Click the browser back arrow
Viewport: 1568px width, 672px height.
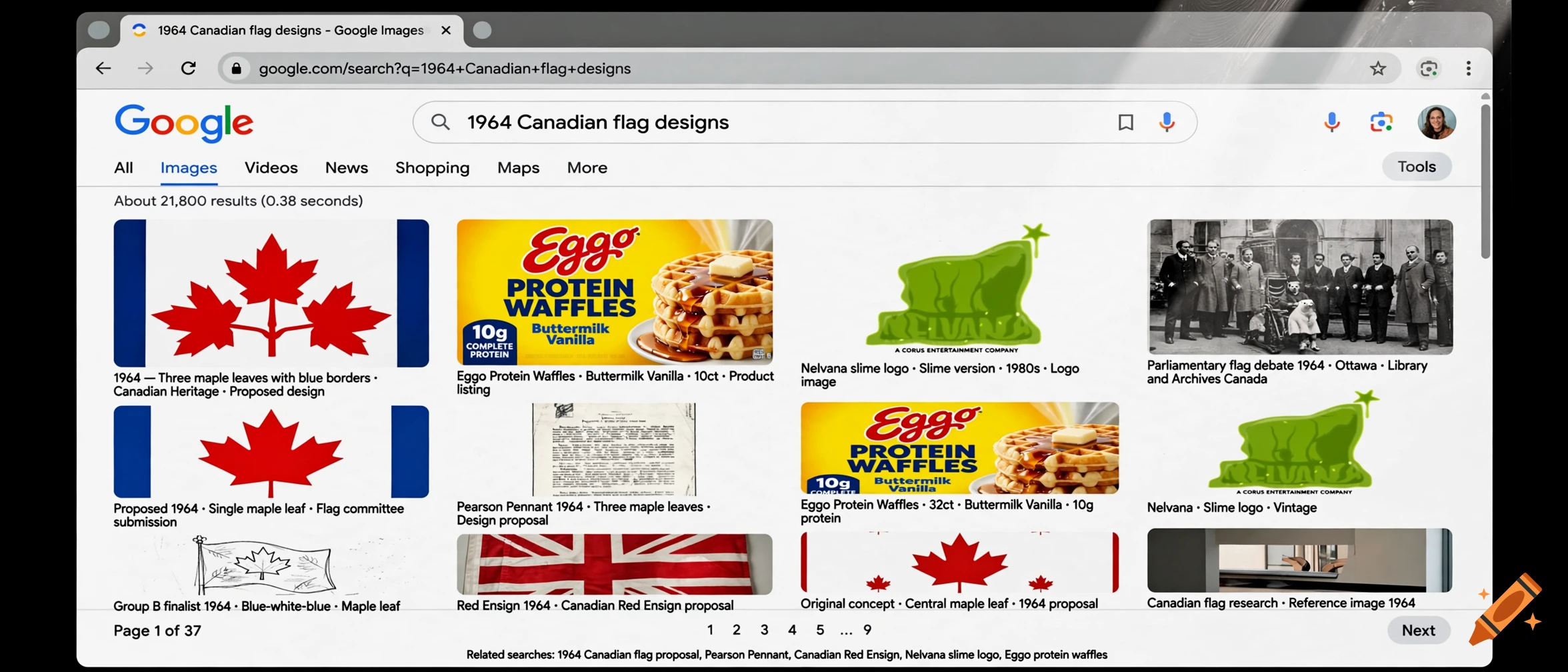[x=103, y=68]
